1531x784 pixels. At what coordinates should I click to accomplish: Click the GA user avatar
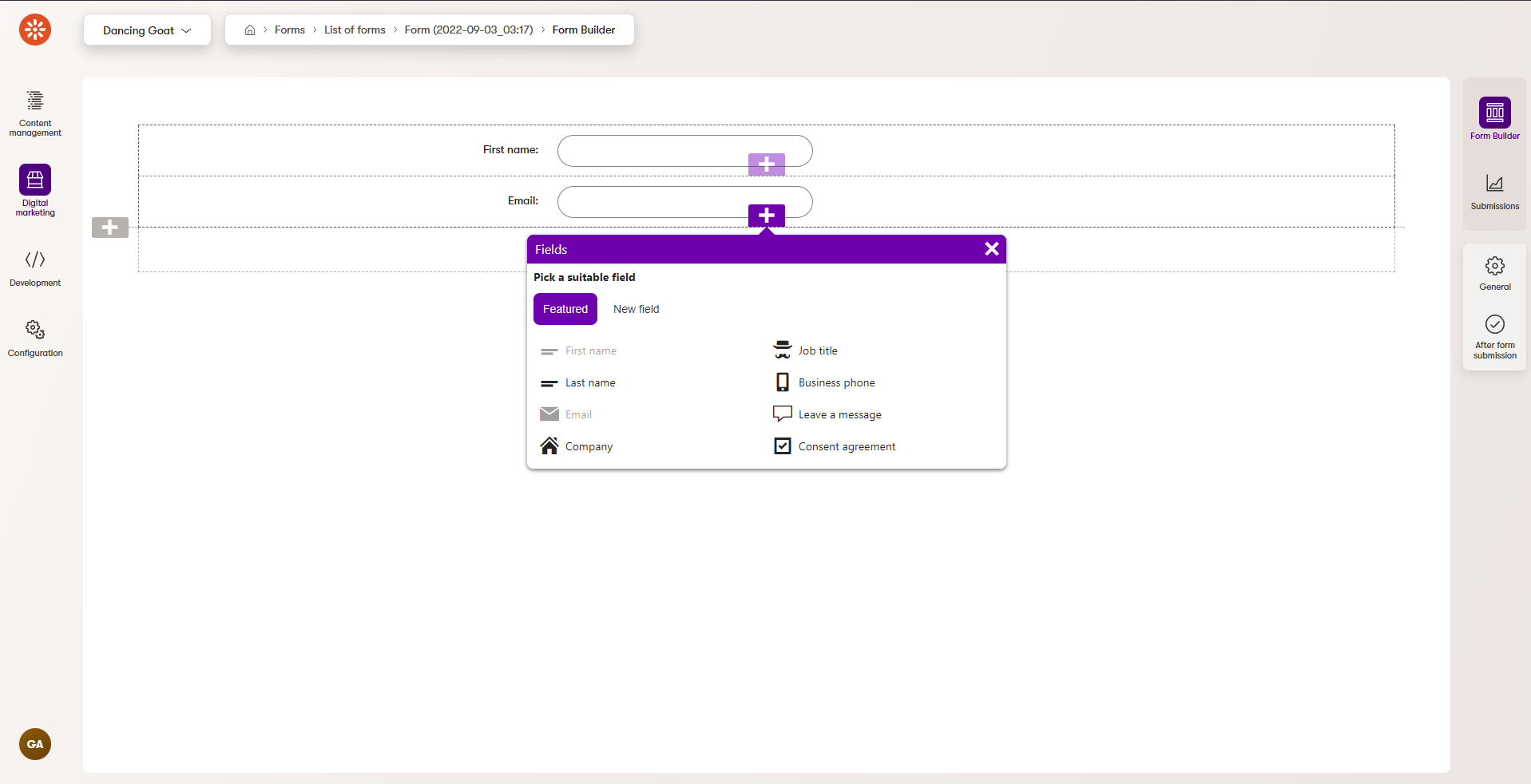pos(35,744)
